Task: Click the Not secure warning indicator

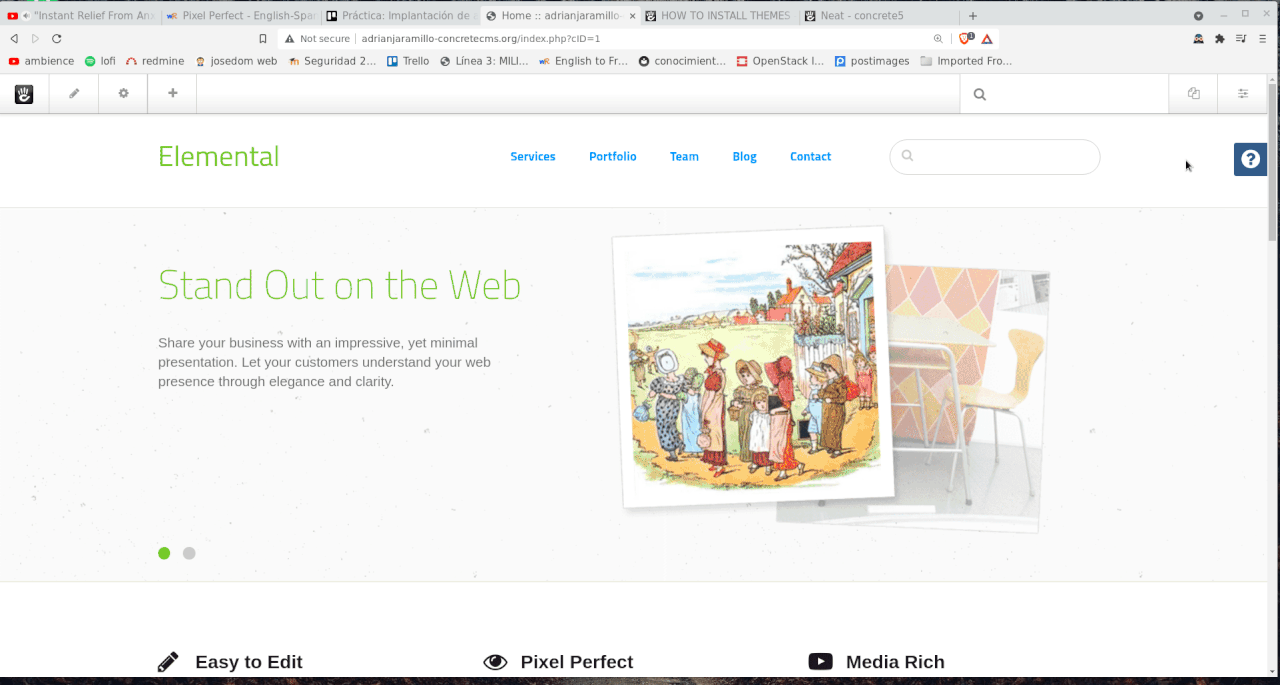Action: pos(317,38)
